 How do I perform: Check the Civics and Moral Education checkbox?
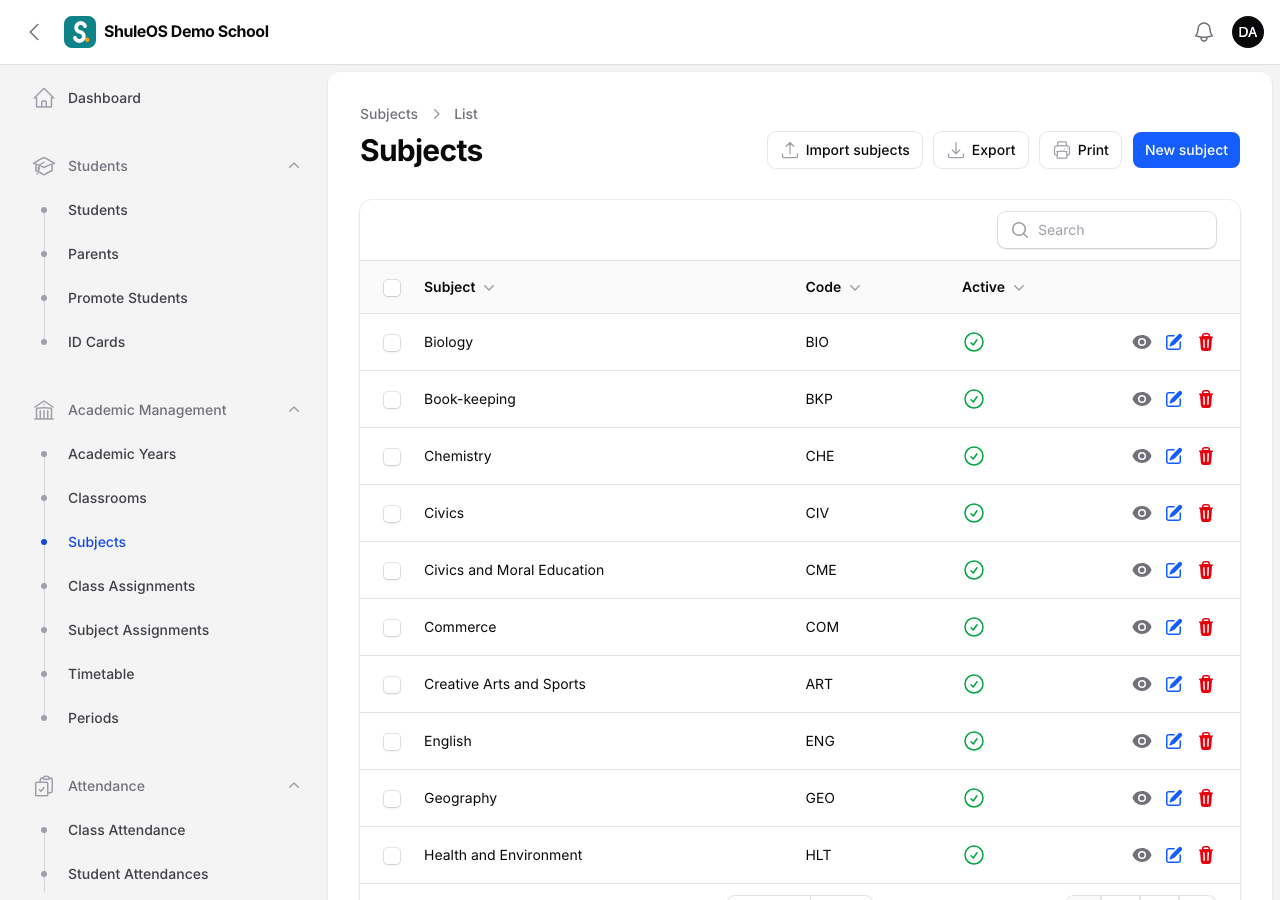point(392,571)
